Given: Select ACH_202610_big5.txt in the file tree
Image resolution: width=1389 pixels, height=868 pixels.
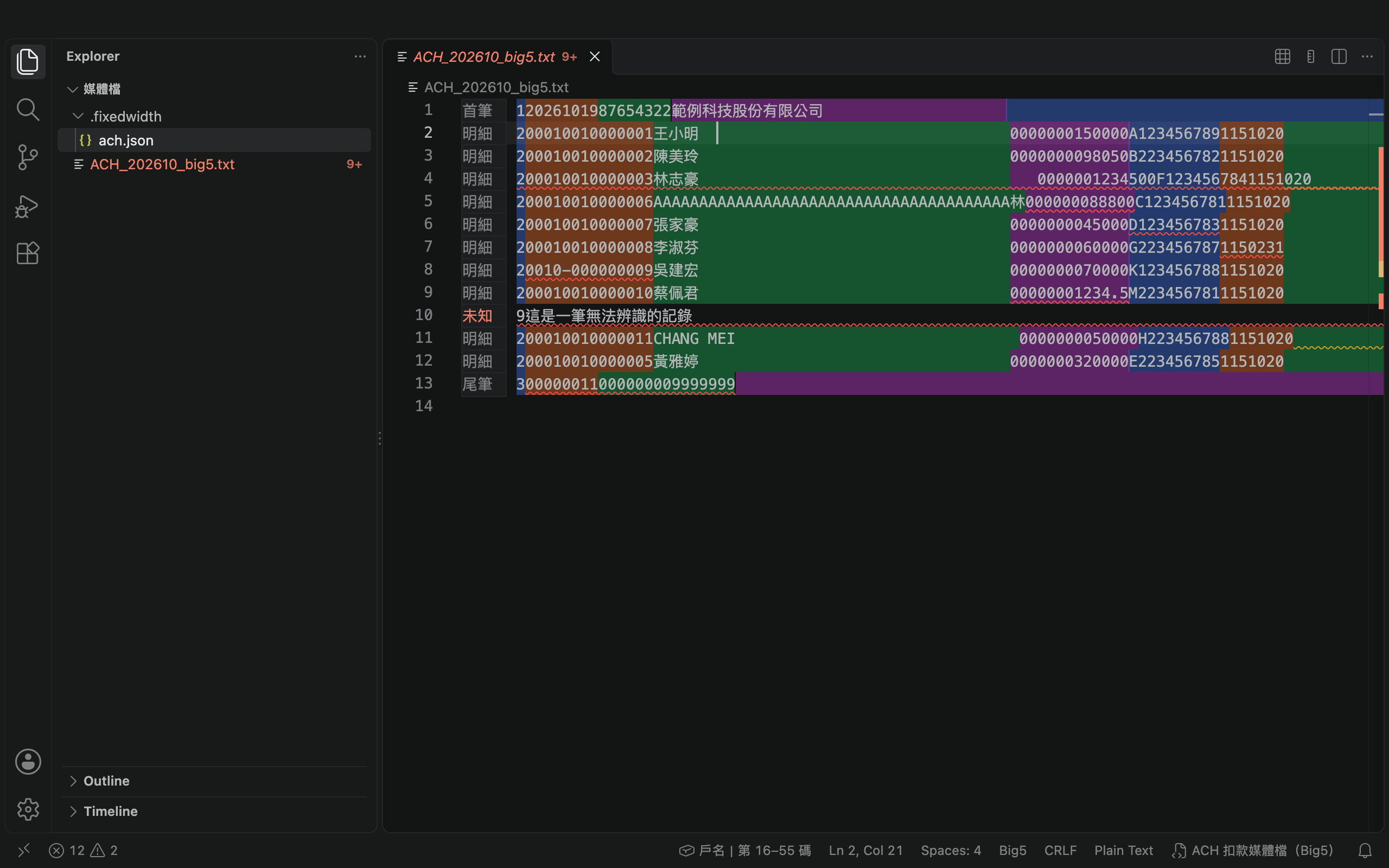Looking at the screenshot, I should 214,164.
